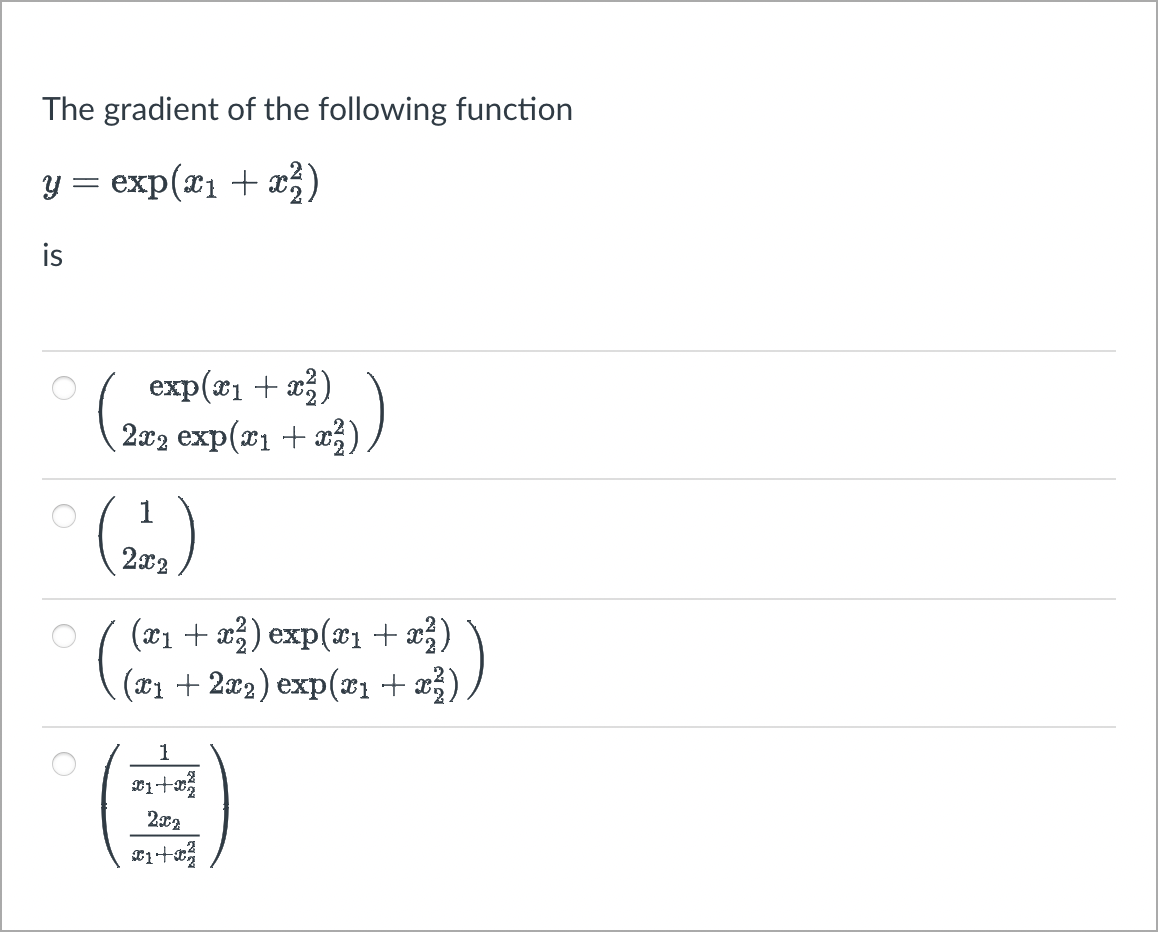Screen dimensions: 1158x932
Task: Click the numerator 1 in the fraction answer
Action: tap(164, 751)
